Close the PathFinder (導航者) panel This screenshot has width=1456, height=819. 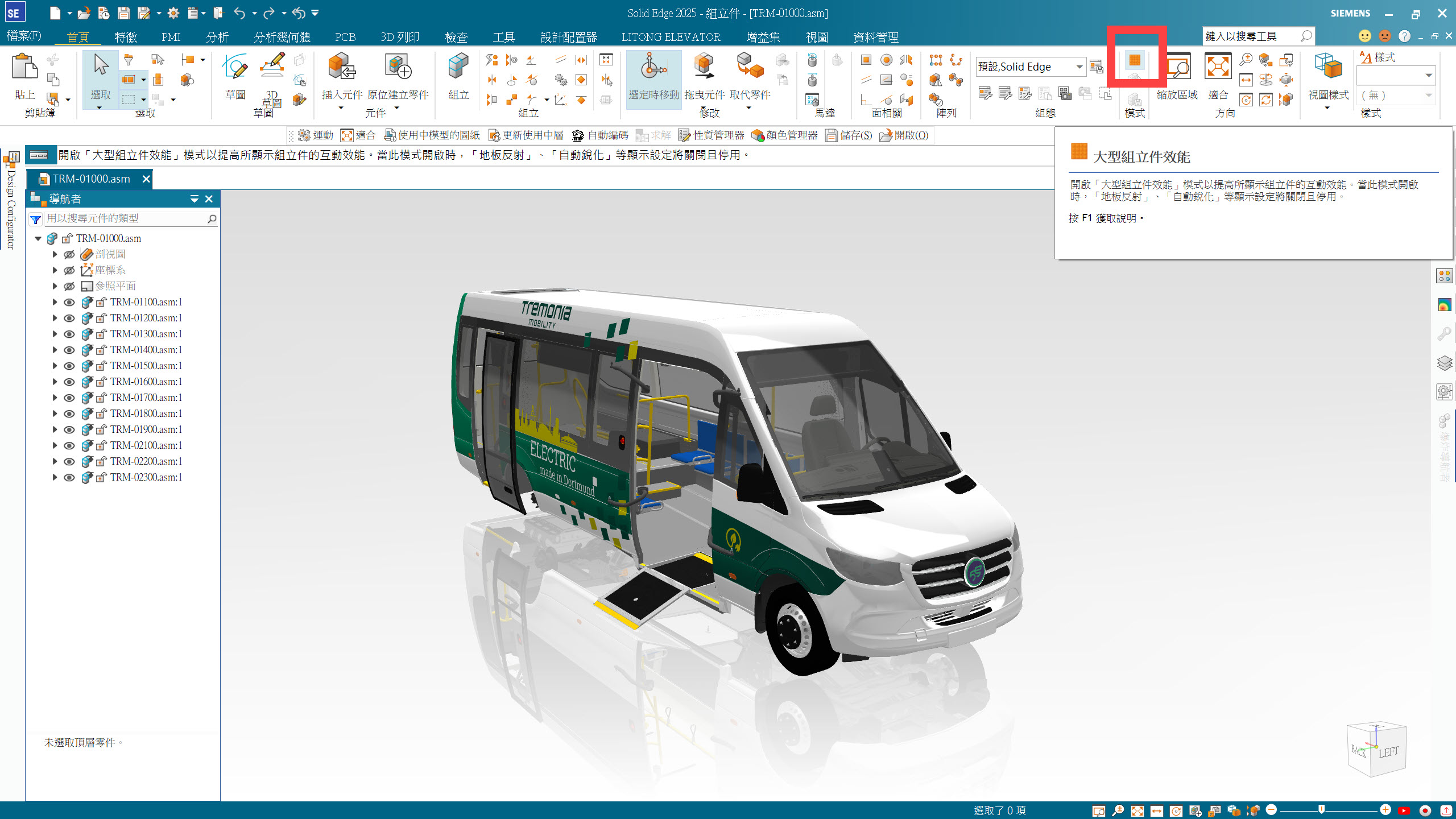tap(209, 198)
